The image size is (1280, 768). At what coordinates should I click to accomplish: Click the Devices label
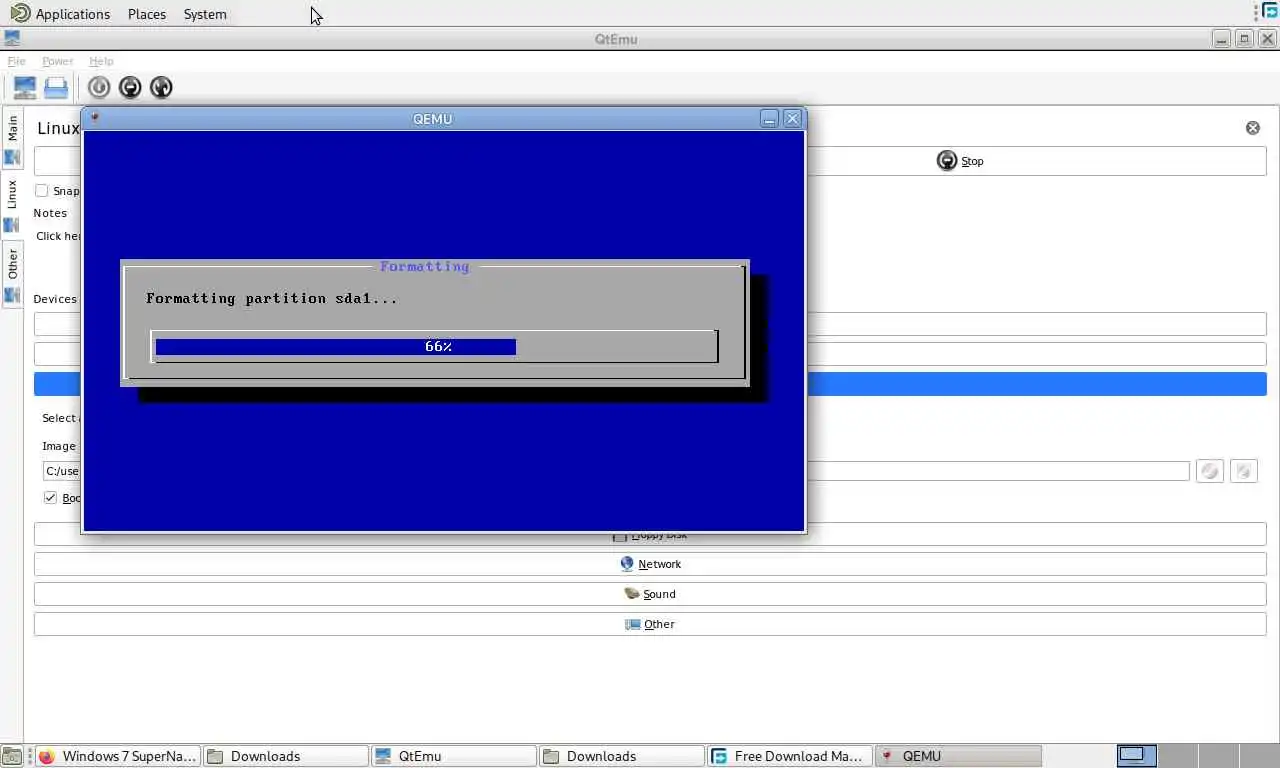(x=55, y=299)
